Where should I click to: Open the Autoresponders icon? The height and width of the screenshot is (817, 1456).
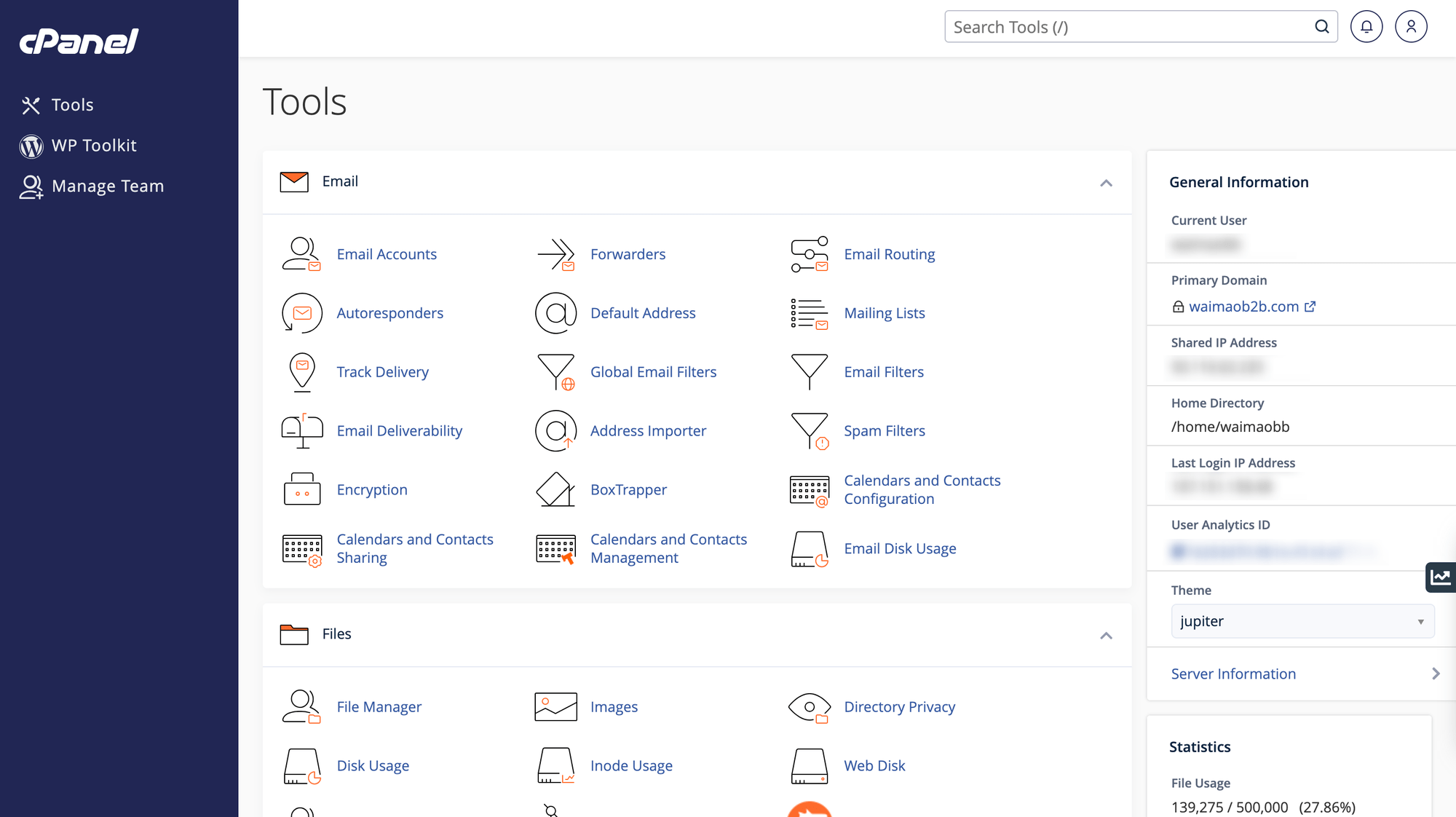[301, 313]
